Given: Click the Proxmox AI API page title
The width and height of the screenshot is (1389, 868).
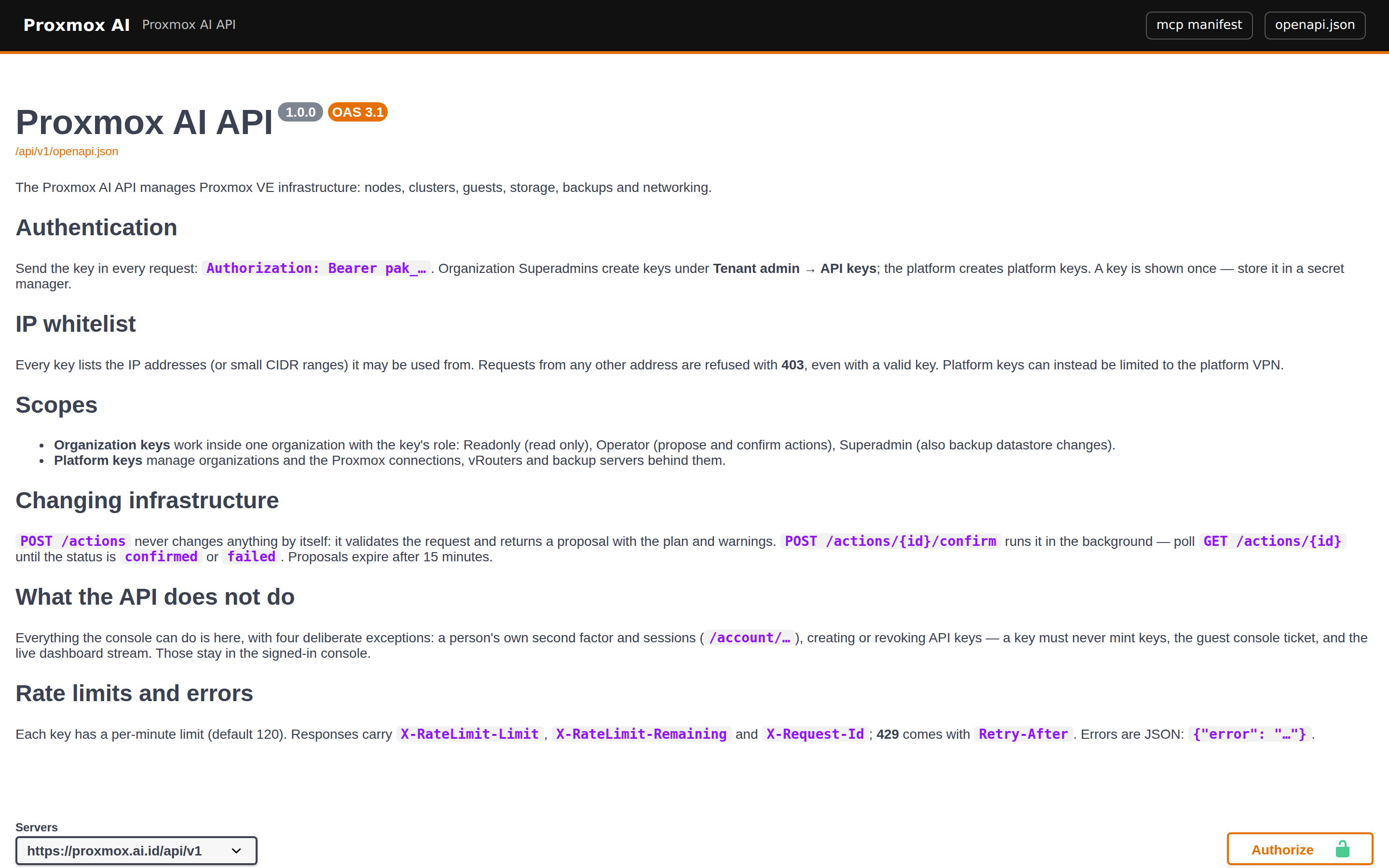Looking at the screenshot, I should [144, 122].
